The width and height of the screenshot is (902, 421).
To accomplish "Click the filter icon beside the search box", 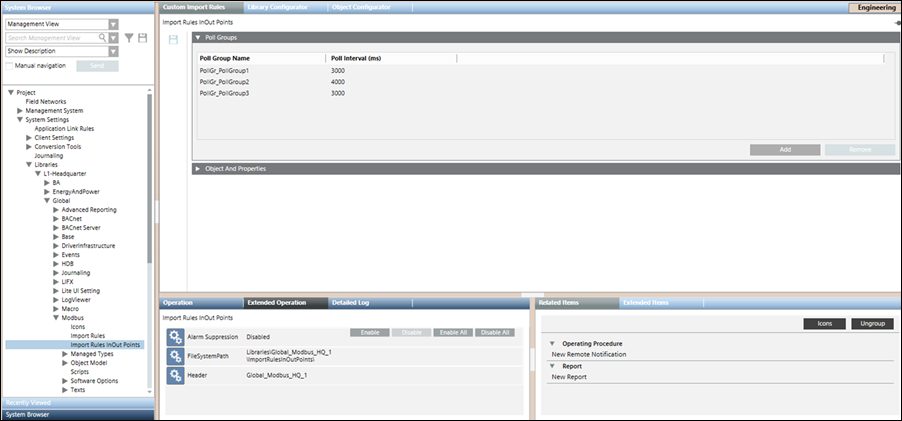I will point(128,38).
